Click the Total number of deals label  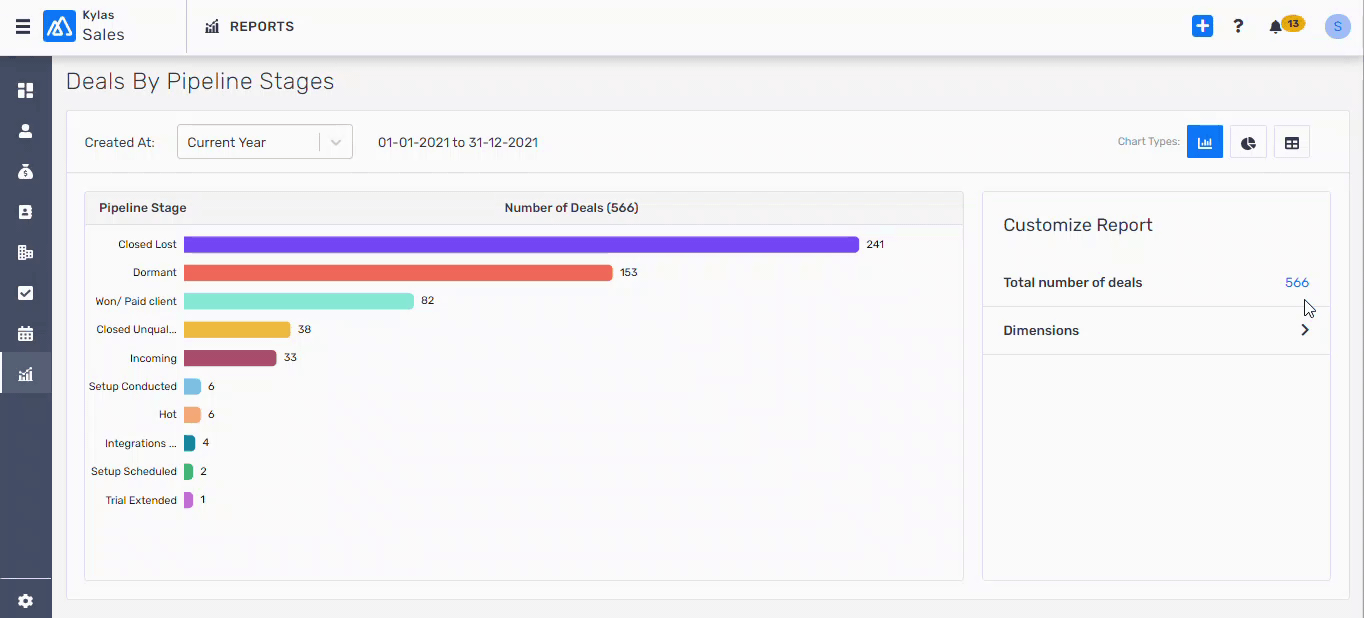[x=1073, y=282]
